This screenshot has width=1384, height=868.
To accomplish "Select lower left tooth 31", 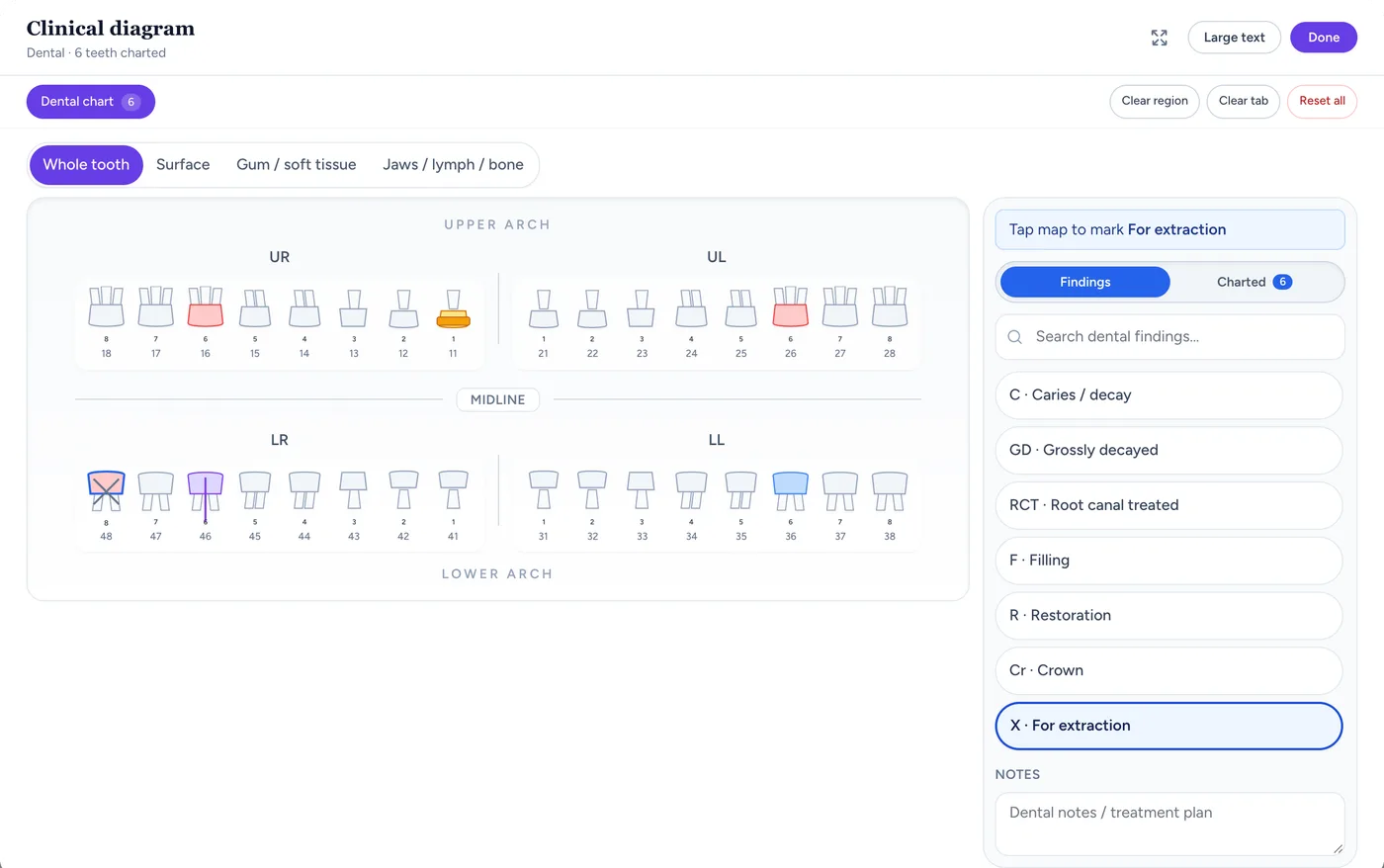I will pos(544,490).
